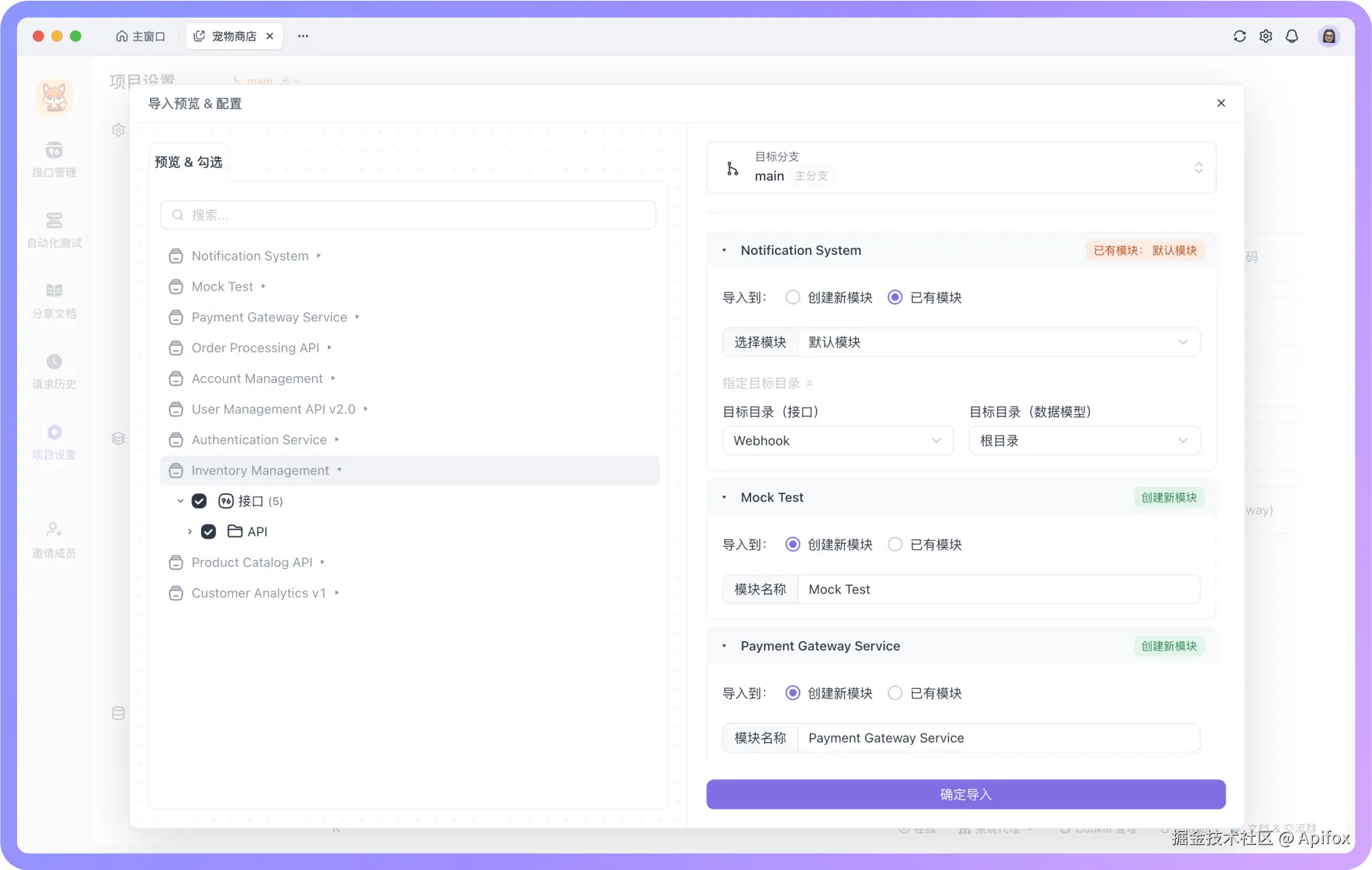Select 创建新模块 for Payment Gateway Service
1372x870 pixels.
(x=792, y=693)
